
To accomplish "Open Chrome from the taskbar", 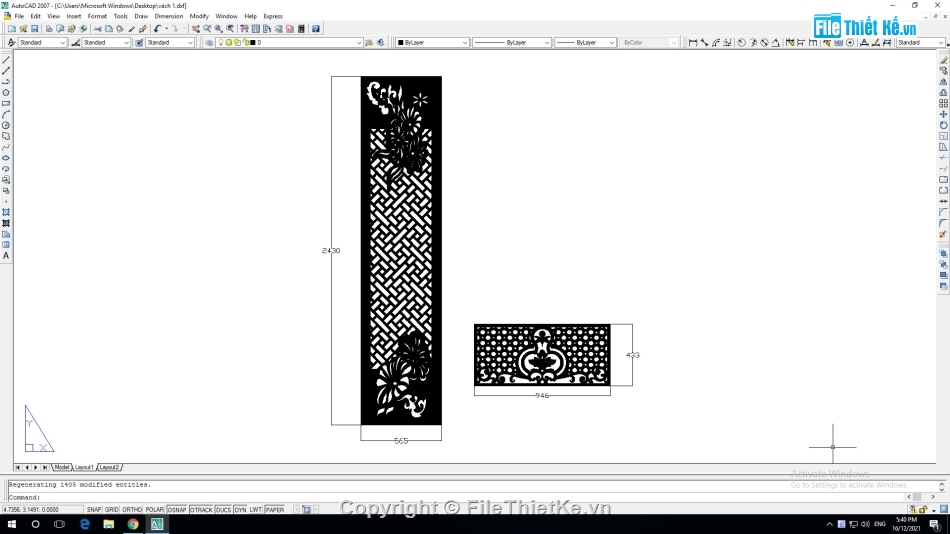I will pyautogui.click(x=133, y=524).
